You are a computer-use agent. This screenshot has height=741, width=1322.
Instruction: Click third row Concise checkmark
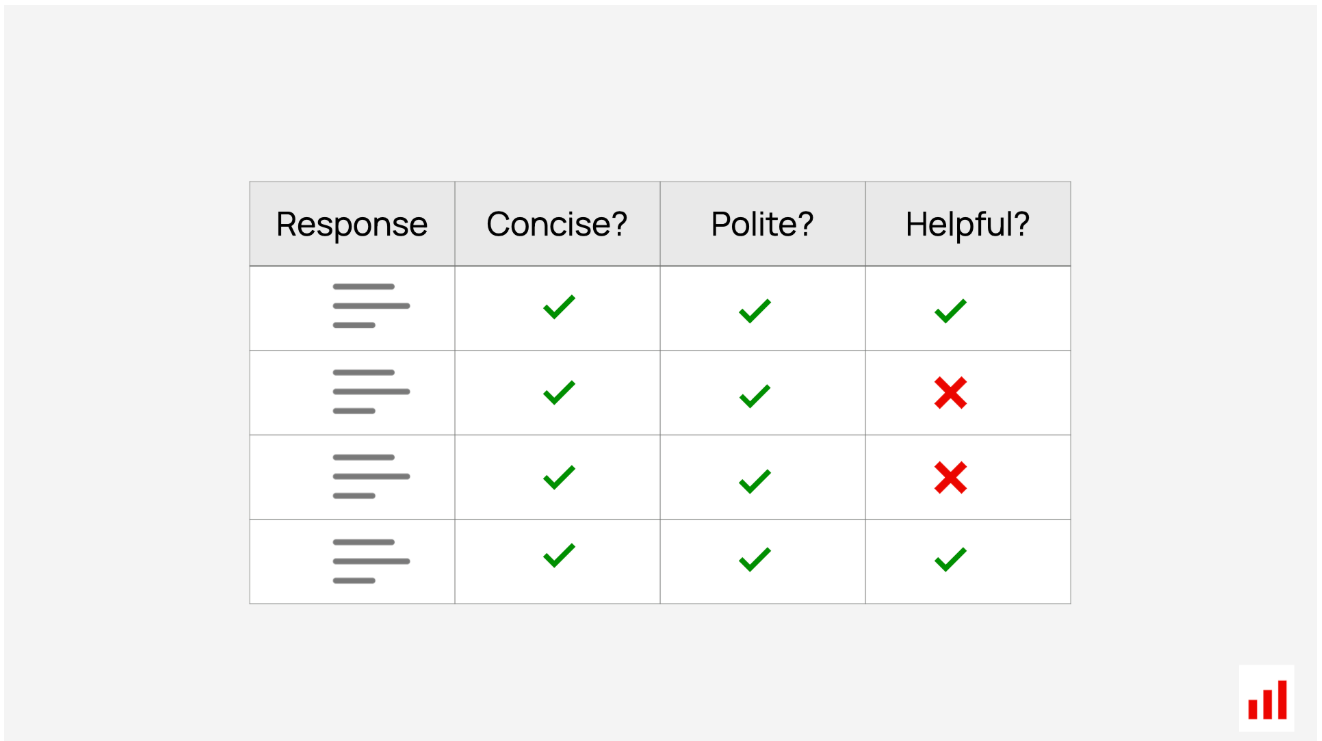coord(559,477)
